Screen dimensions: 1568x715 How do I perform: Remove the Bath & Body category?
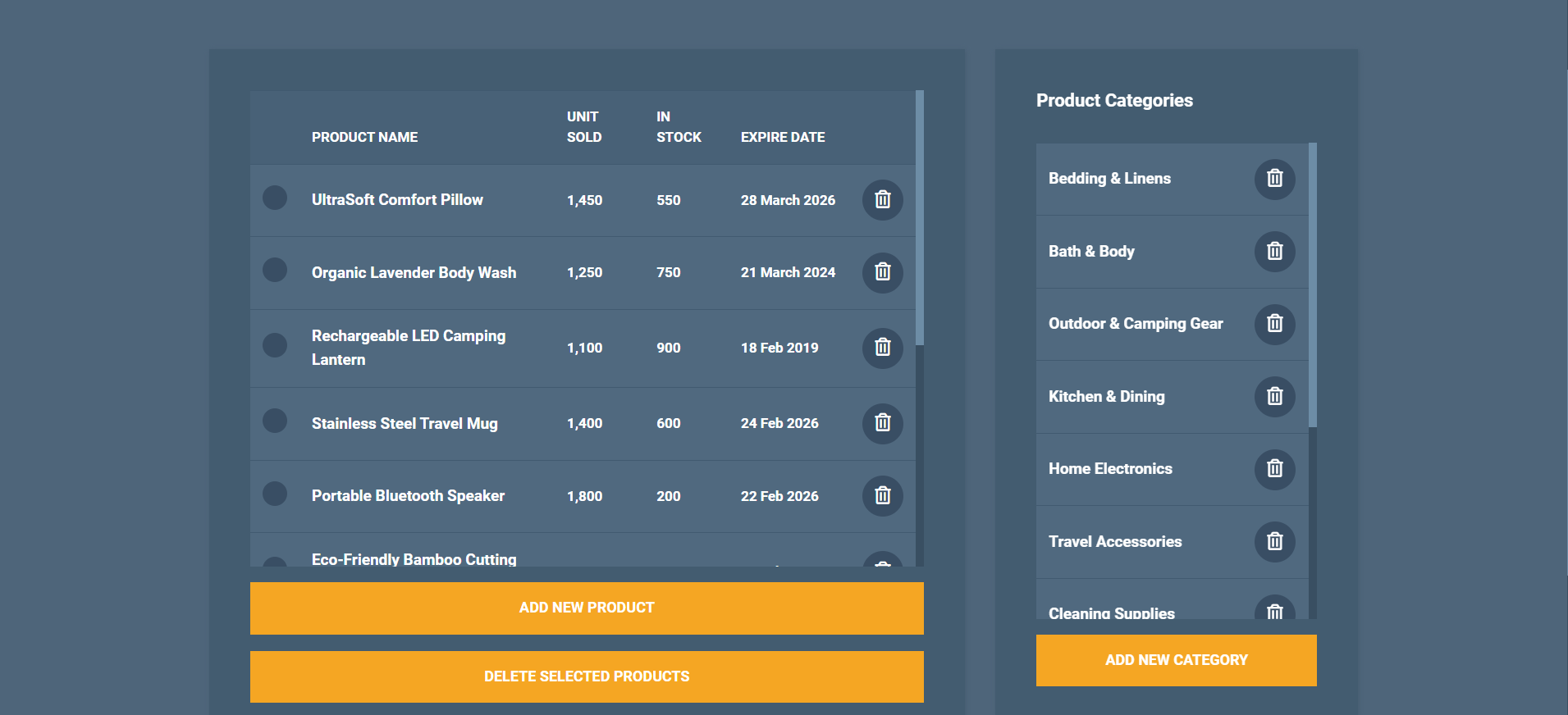1274,252
